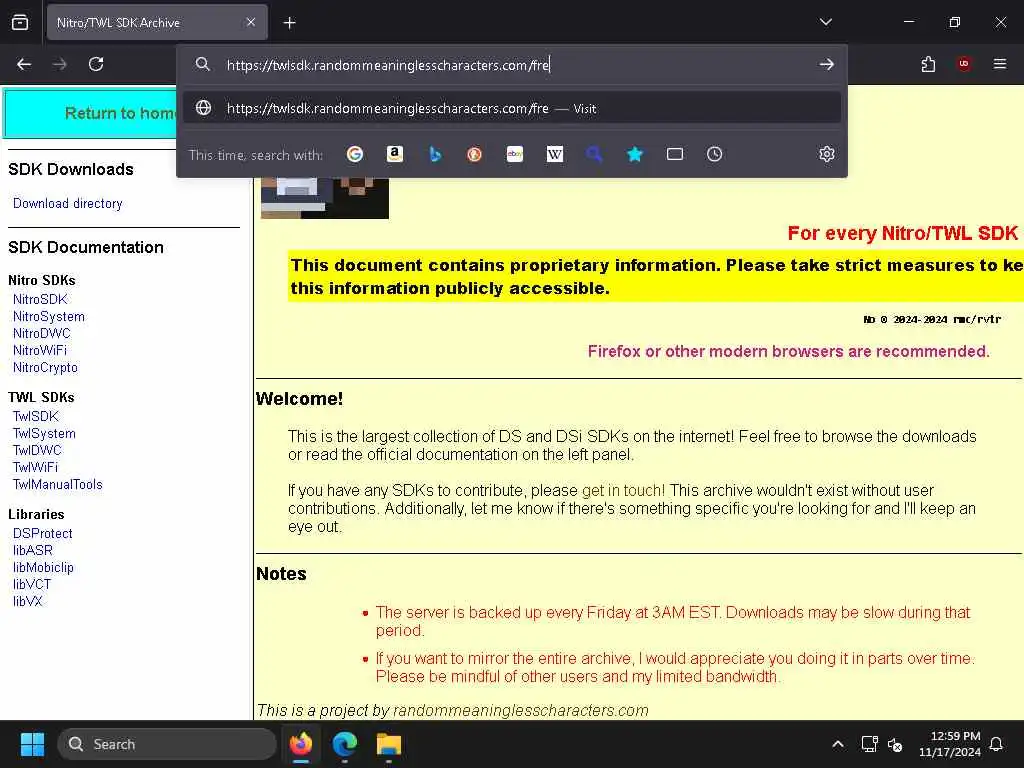The width and height of the screenshot is (1024, 768).
Task: Click the Return to home button
Action: tap(90, 114)
